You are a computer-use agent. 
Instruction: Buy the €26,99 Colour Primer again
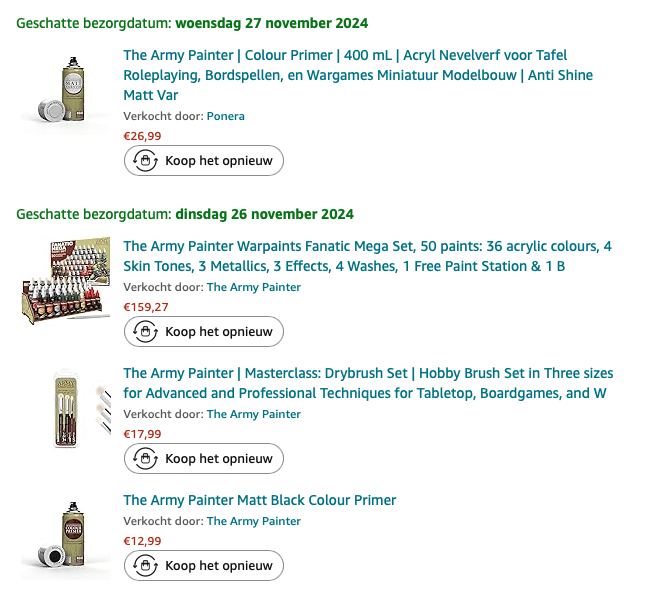pos(204,160)
